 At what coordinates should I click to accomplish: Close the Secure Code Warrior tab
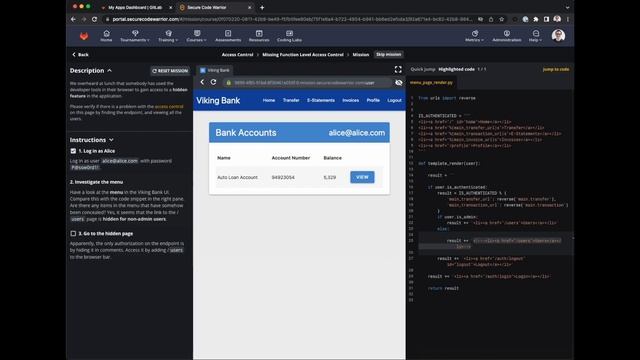pyautogui.click(x=249, y=7)
